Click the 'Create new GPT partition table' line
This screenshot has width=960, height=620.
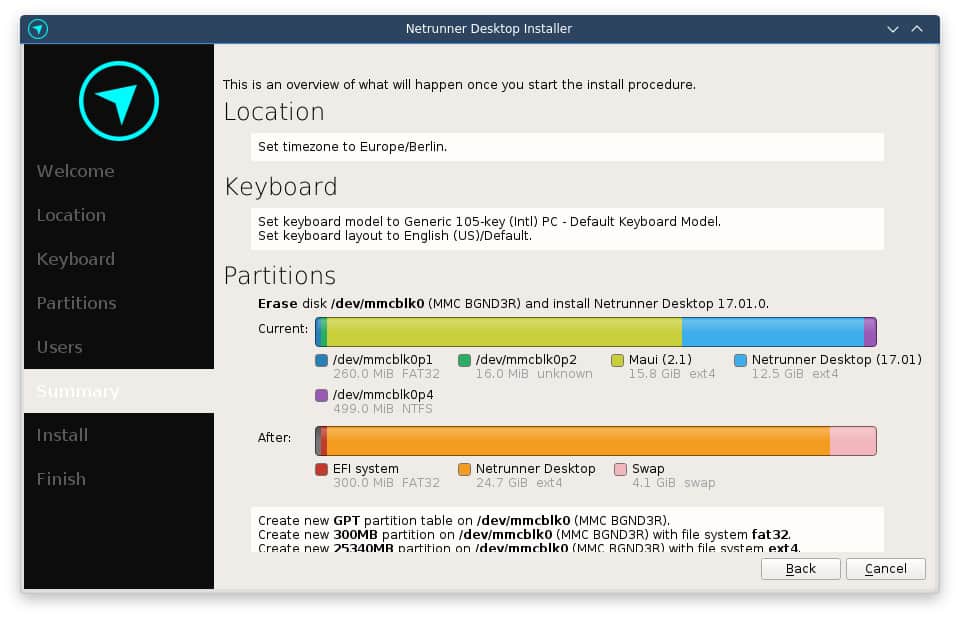pos(463,520)
